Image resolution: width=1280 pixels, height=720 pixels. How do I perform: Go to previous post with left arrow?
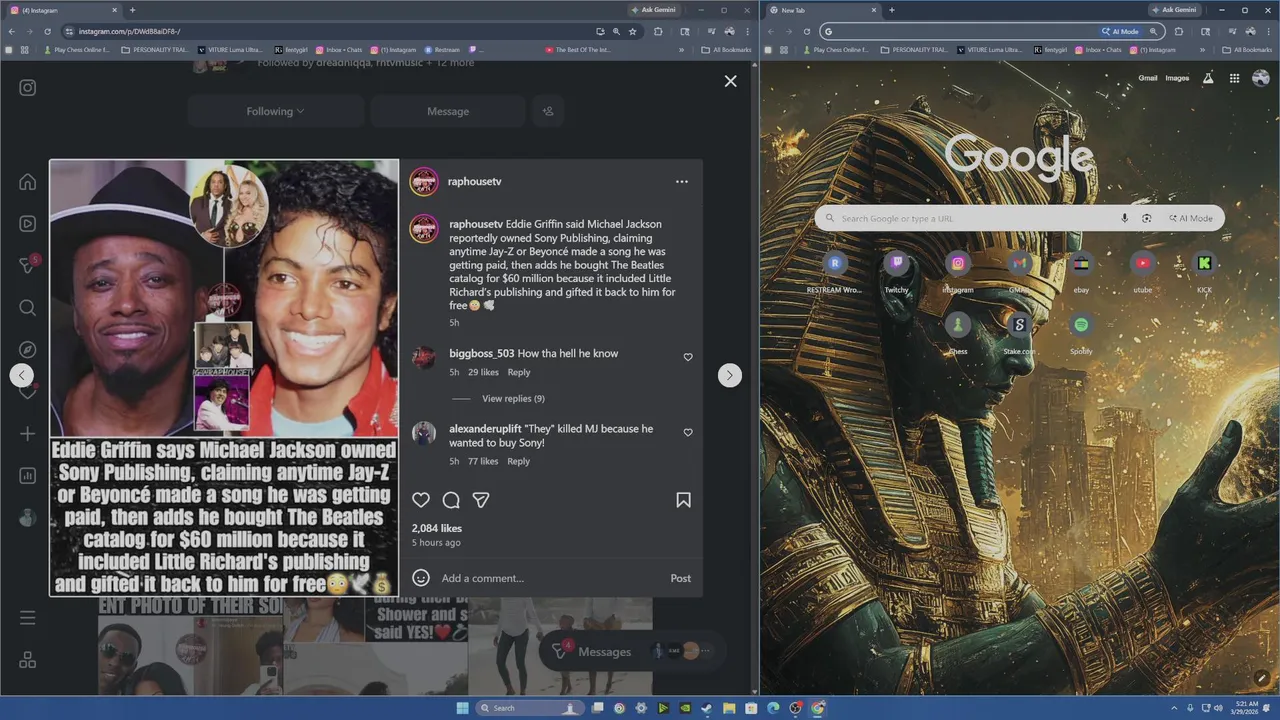coord(22,376)
